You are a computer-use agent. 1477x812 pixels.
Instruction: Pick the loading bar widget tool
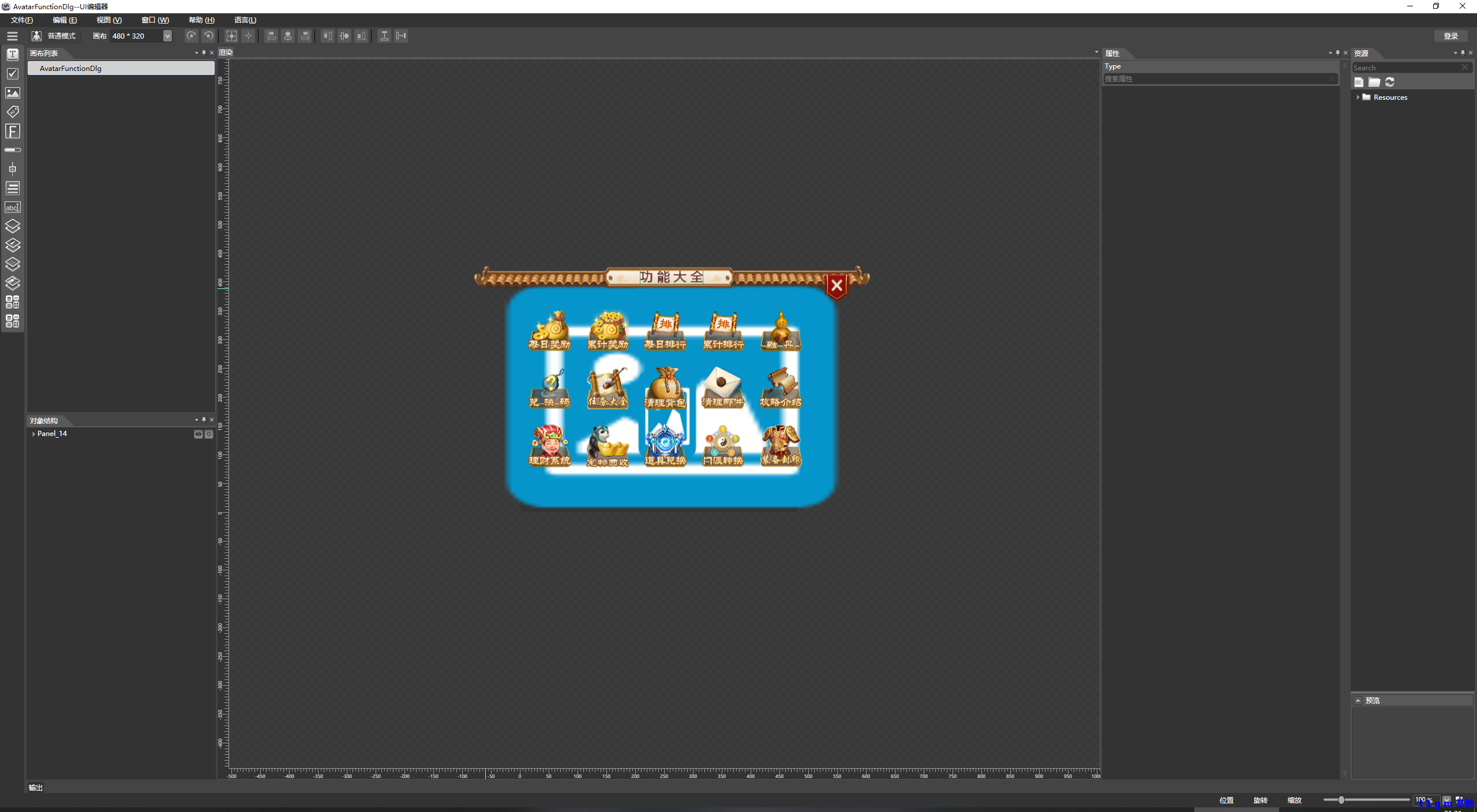pos(13,150)
